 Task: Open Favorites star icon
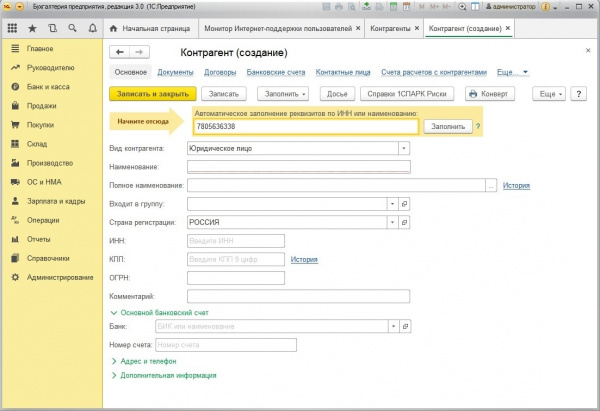pos(33,28)
